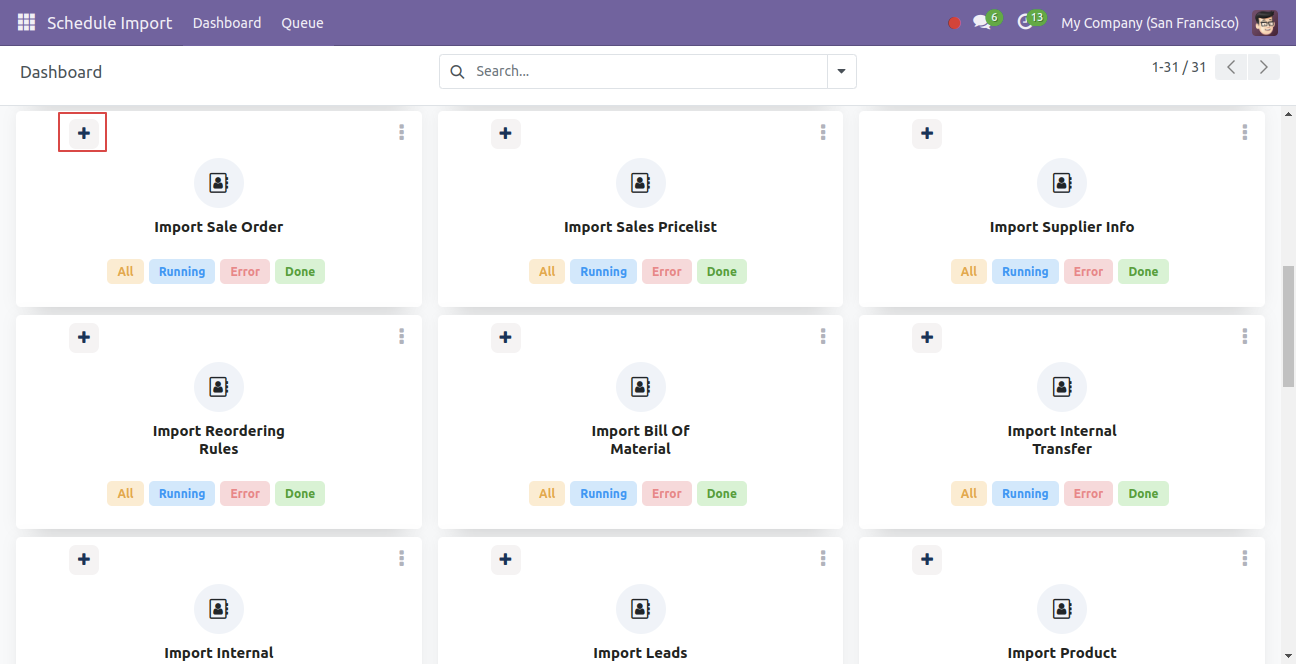Show Error for Import Reordering Rules
Viewport: 1296px width, 664px height.
[x=245, y=493]
